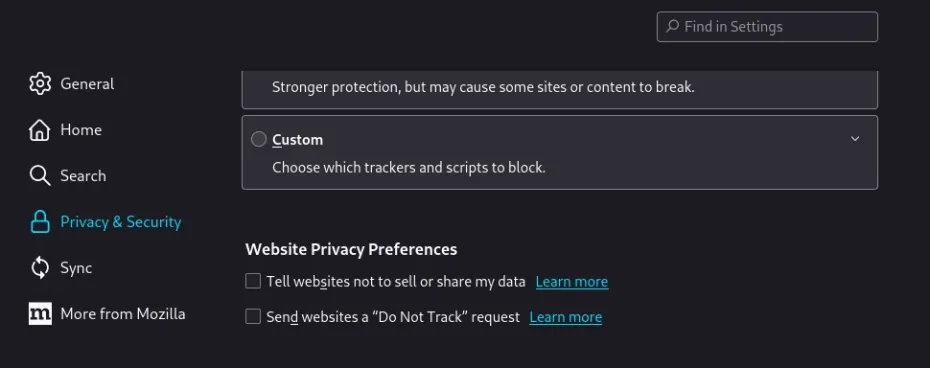Select the Custom radio button
The width and height of the screenshot is (930, 368).
pos(259,139)
